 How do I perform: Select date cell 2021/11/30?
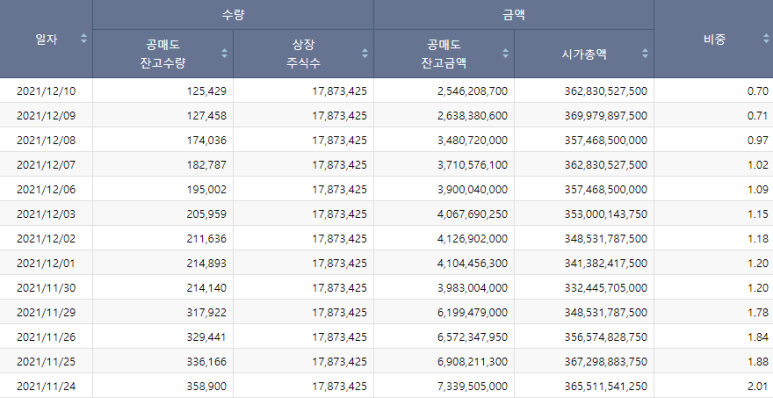click(46, 288)
